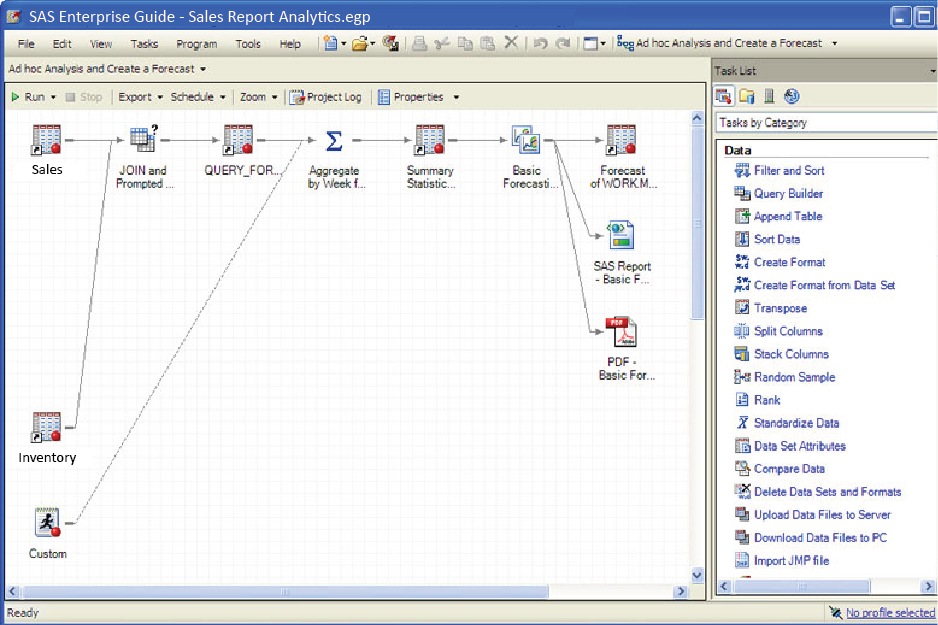Viewport: 938px width, 625px height.
Task: Click the New item toolbar icon
Action: tap(330, 43)
